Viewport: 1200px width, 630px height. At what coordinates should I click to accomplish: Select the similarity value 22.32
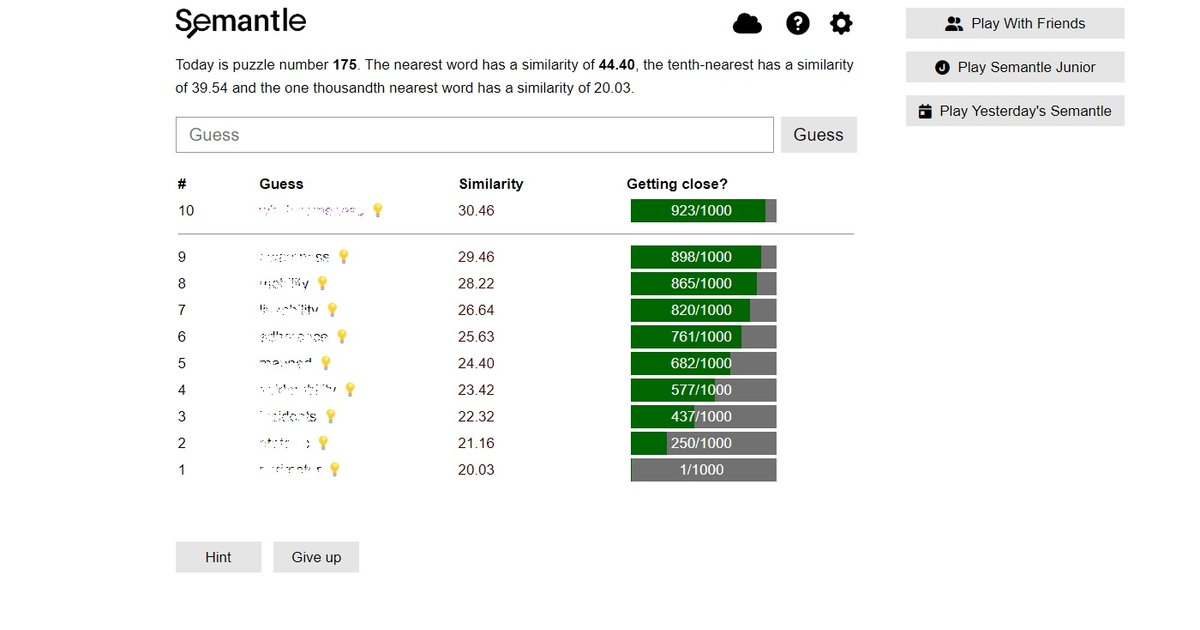476,416
